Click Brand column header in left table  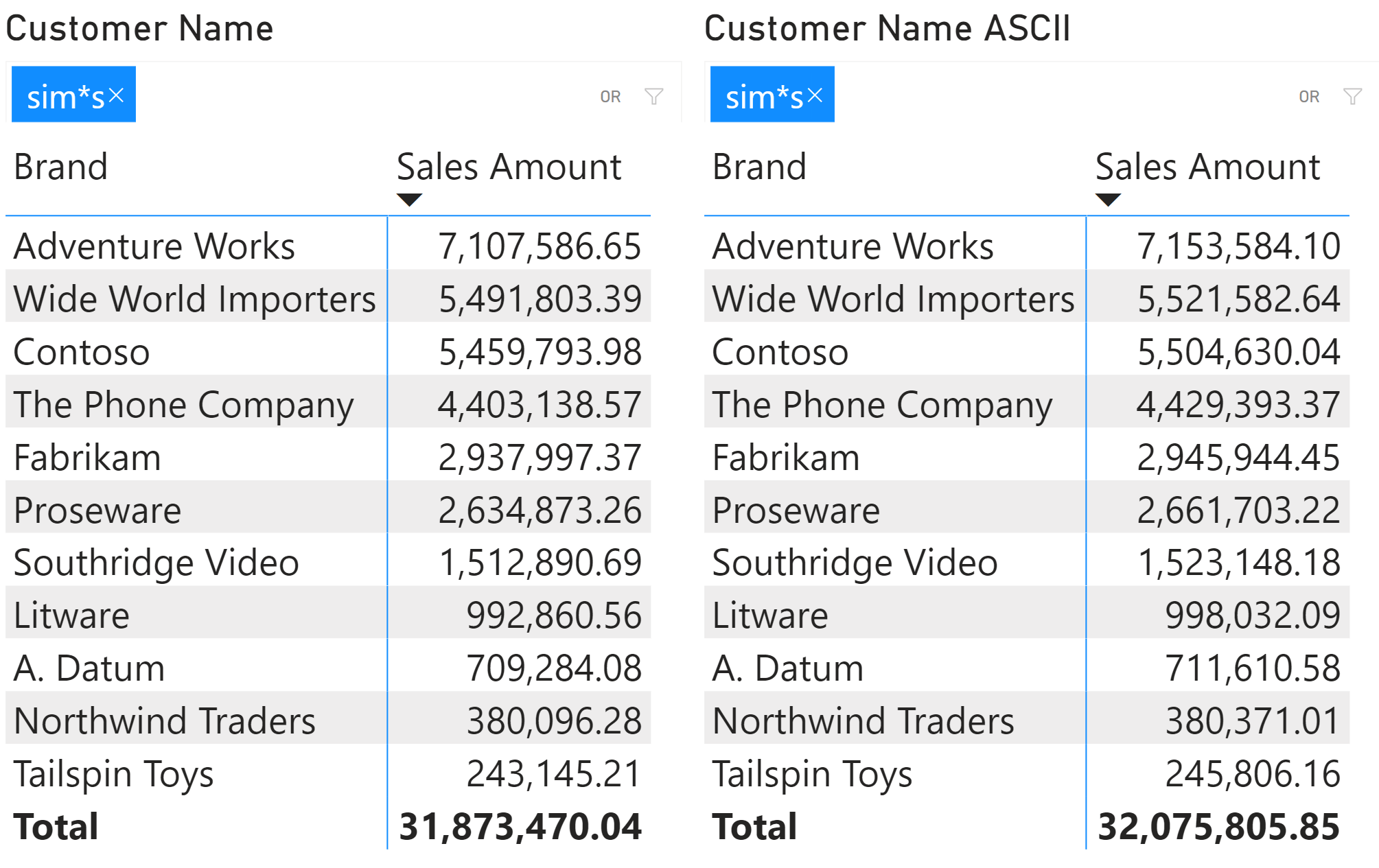pos(61,167)
